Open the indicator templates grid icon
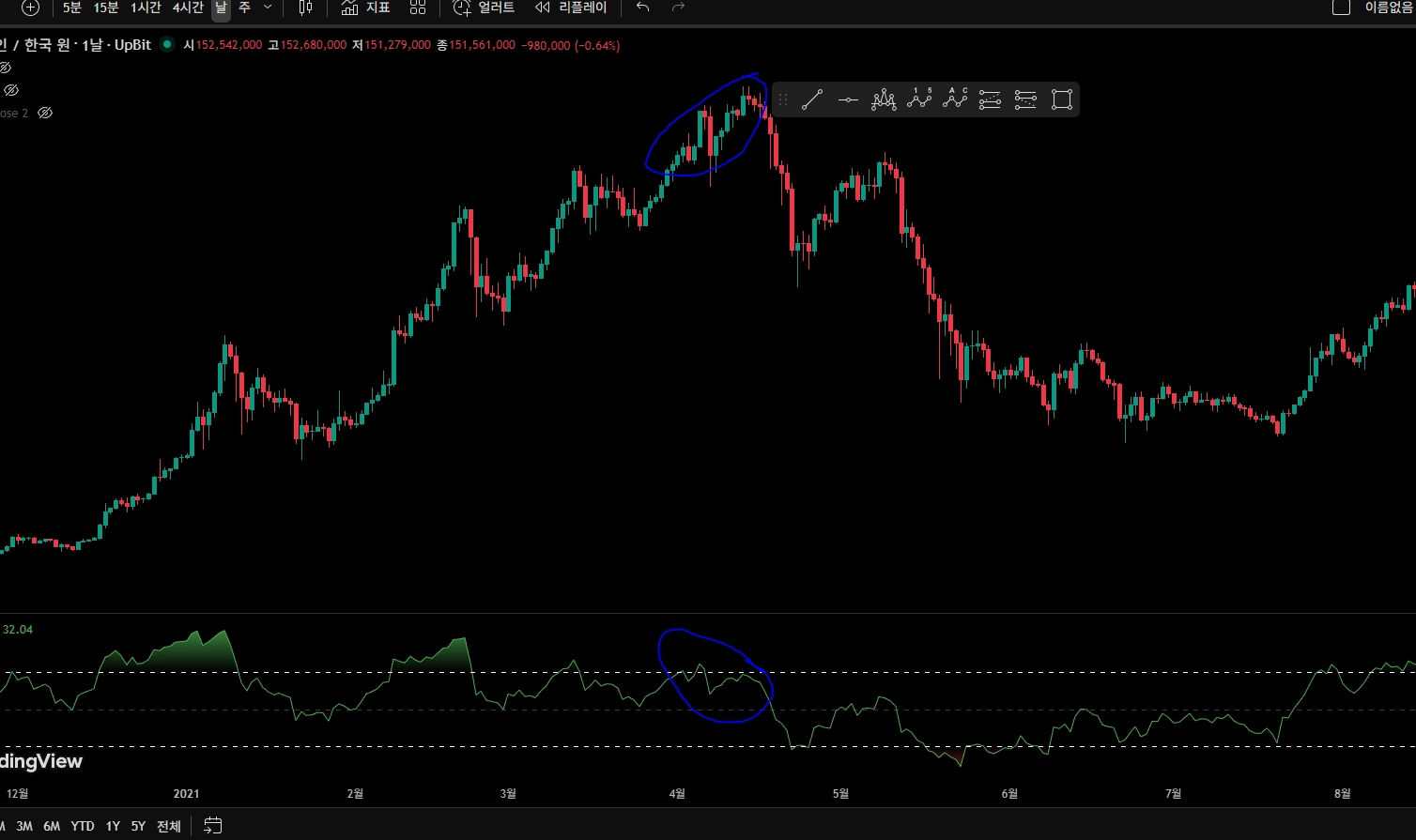 point(418,8)
